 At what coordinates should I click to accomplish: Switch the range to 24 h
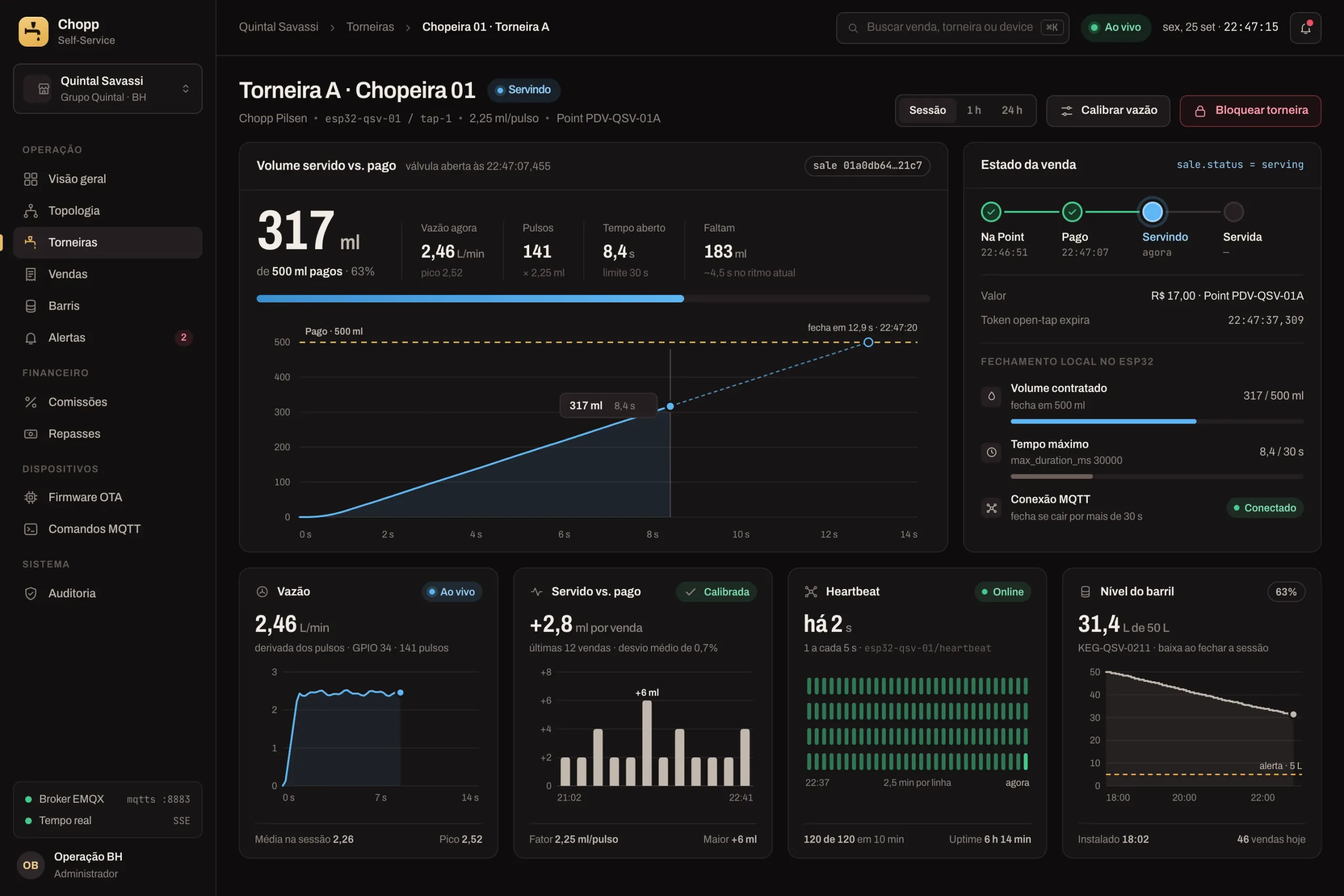point(1012,110)
